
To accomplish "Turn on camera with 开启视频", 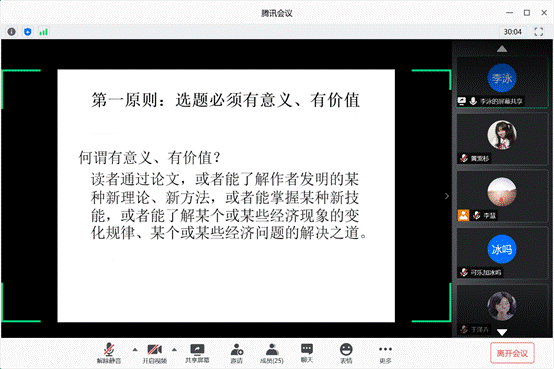I will coord(154,353).
